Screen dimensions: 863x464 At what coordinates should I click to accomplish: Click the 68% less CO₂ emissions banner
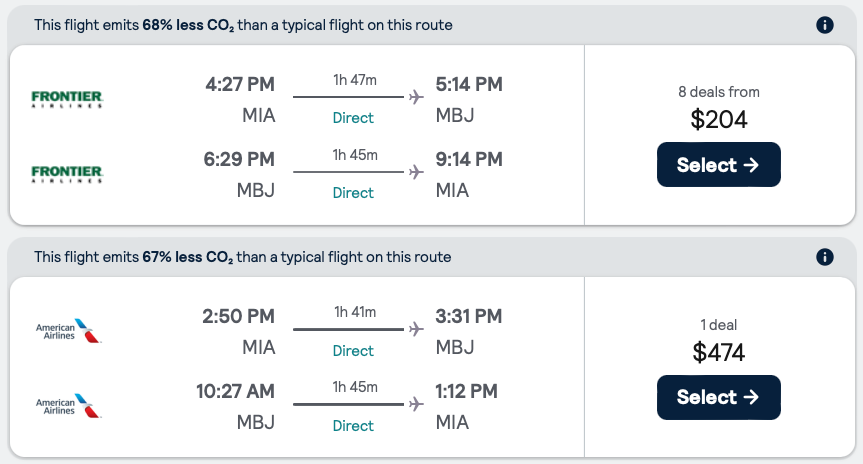[243, 25]
